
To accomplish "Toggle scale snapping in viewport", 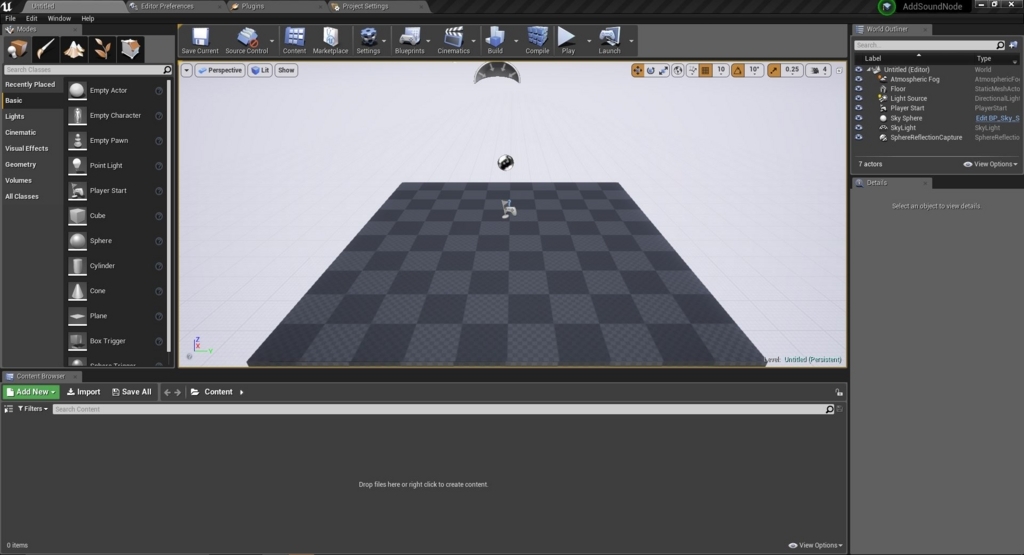I will tap(774, 70).
